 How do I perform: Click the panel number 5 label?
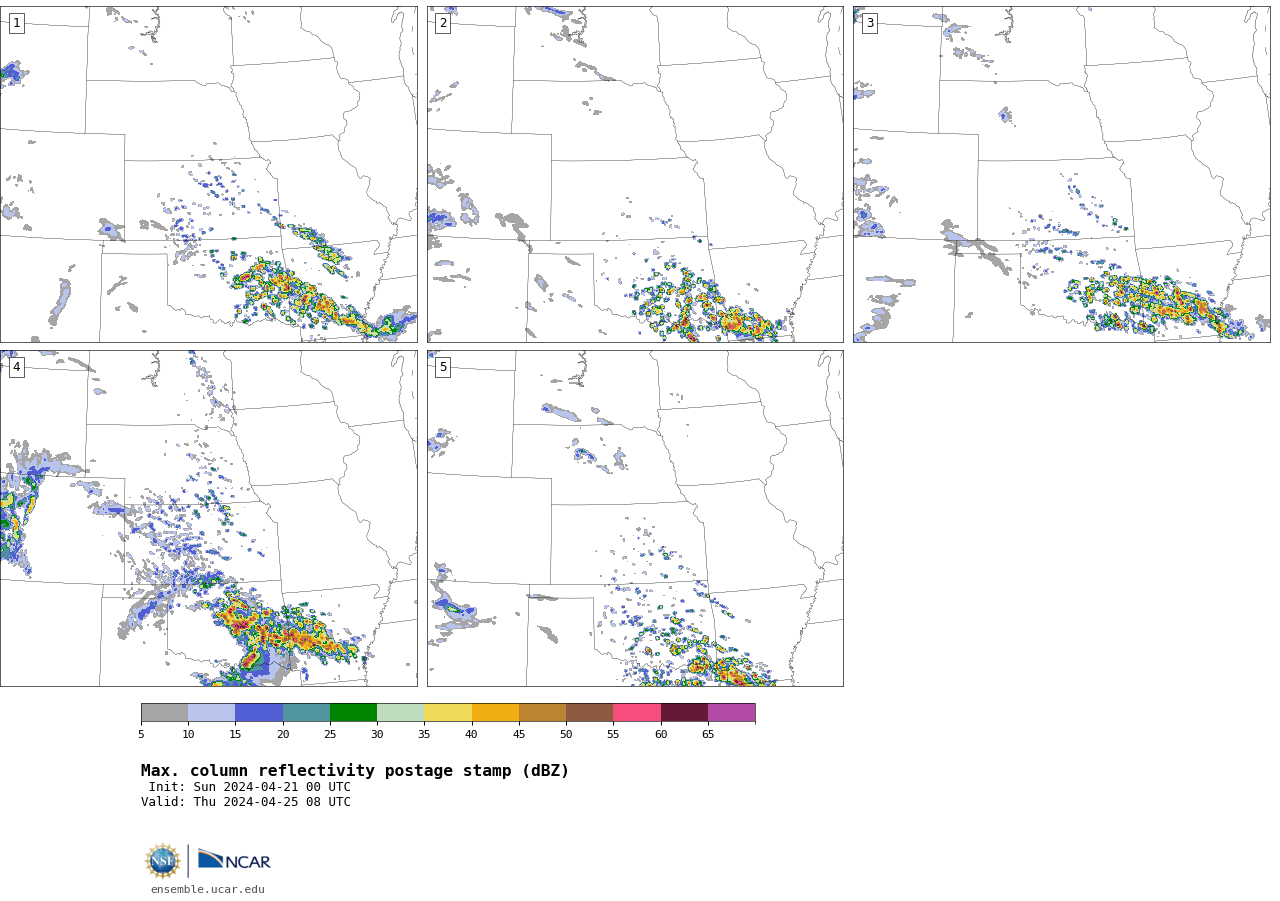(x=443, y=367)
